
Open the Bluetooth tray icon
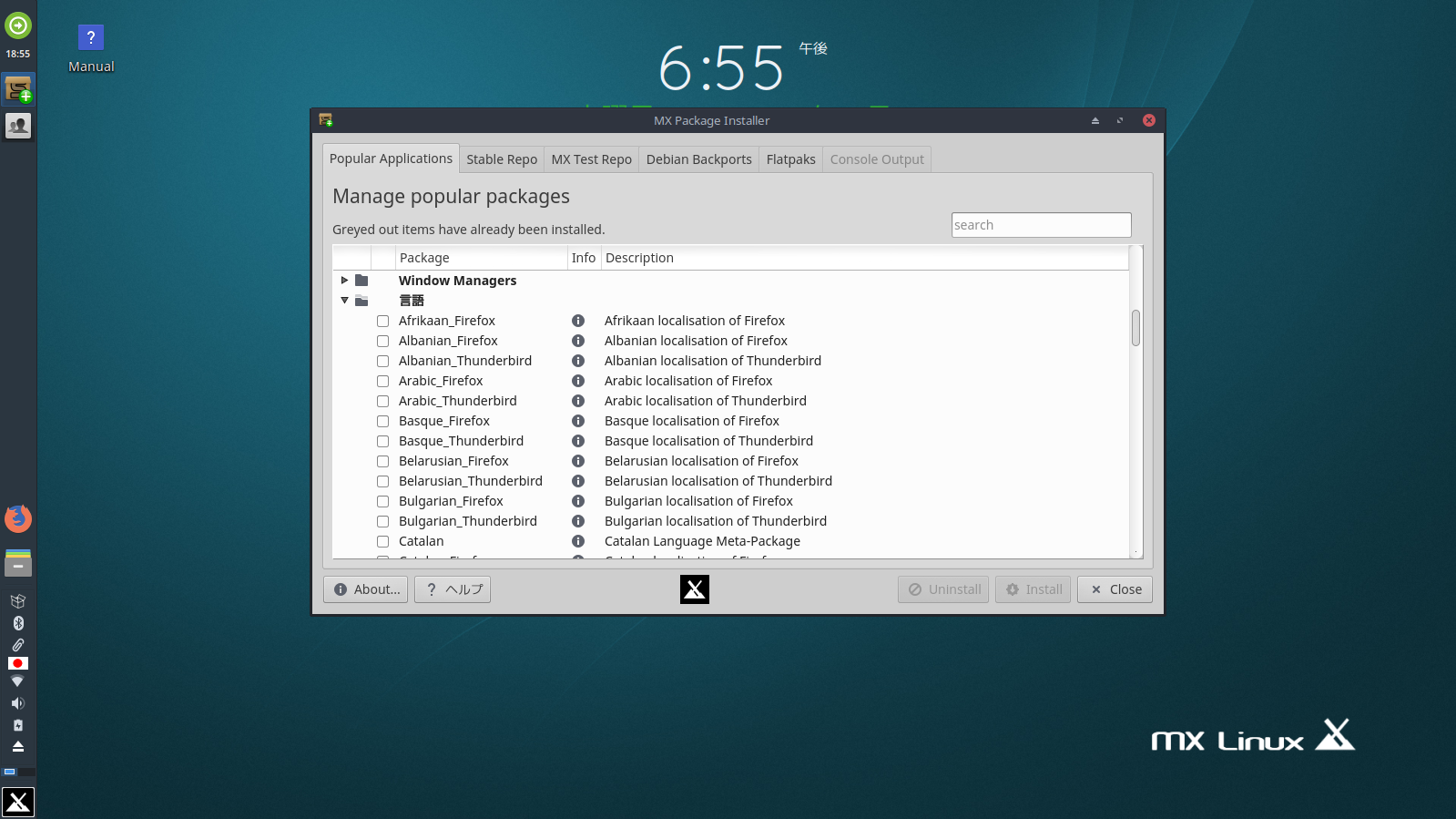coord(18,623)
